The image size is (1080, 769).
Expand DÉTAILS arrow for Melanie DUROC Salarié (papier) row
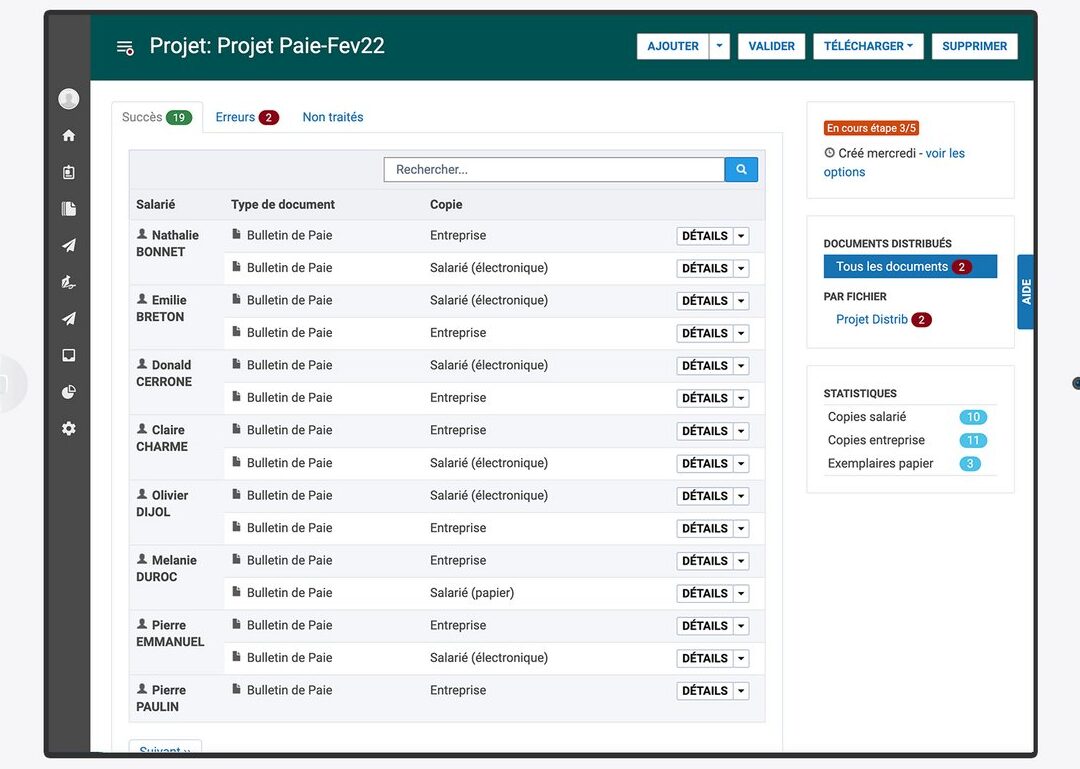coord(741,593)
